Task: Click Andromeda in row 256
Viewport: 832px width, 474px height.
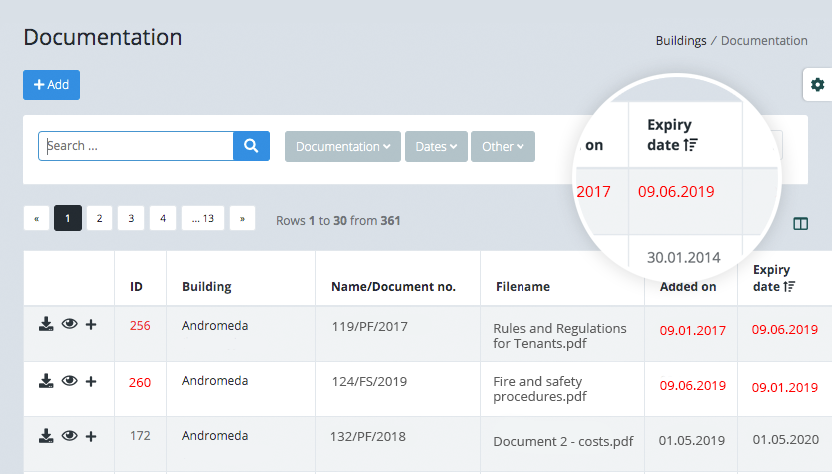Action: coord(215,325)
